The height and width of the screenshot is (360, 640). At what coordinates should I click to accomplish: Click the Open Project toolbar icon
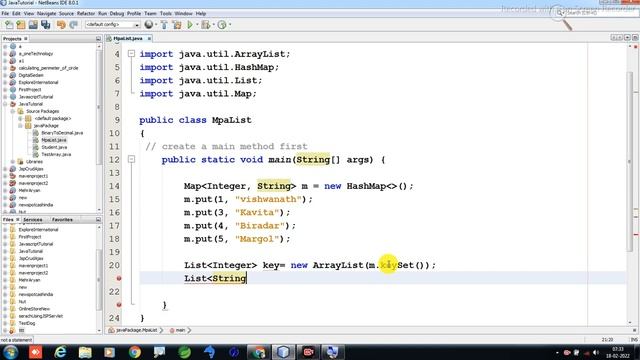click(33, 25)
